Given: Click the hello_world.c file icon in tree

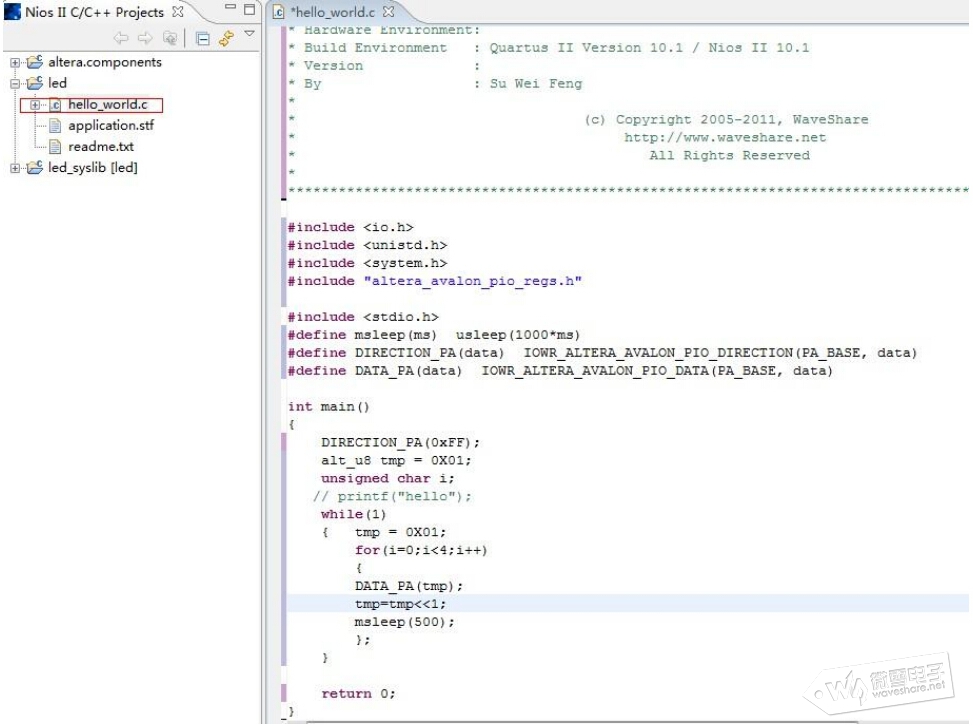Looking at the screenshot, I should (x=56, y=105).
